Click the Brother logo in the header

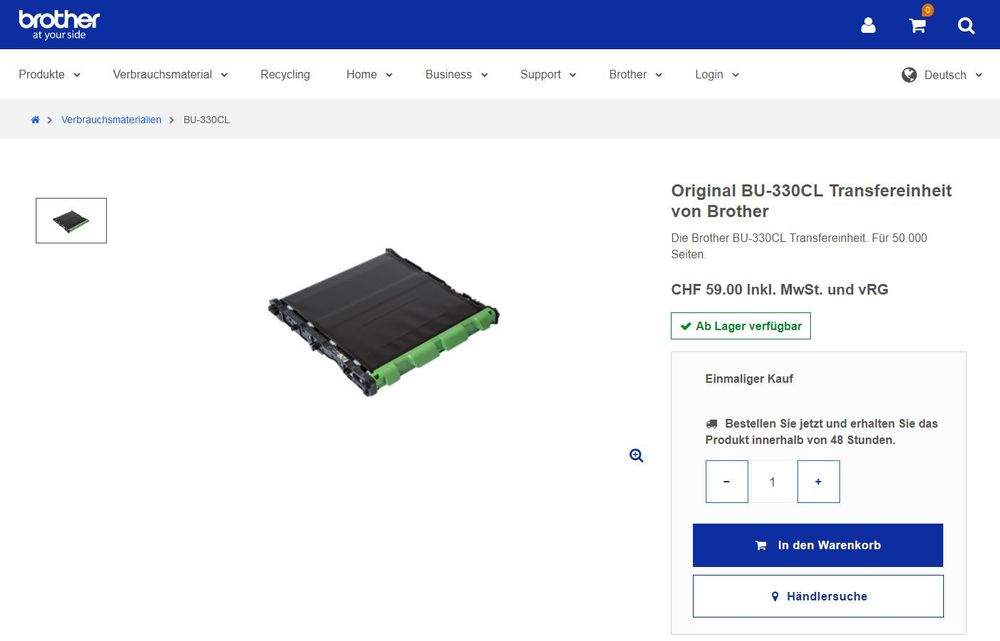point(60,22)
